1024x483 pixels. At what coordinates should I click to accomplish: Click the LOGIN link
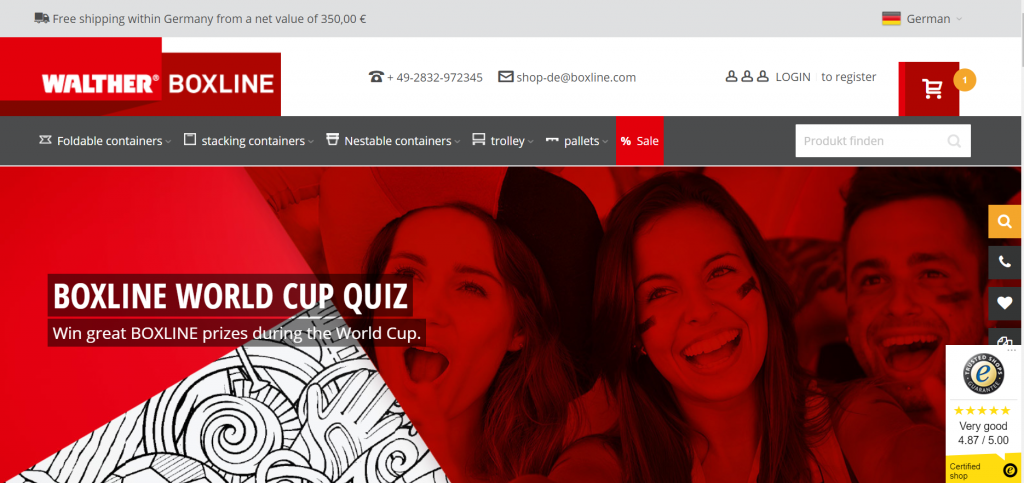793,77
